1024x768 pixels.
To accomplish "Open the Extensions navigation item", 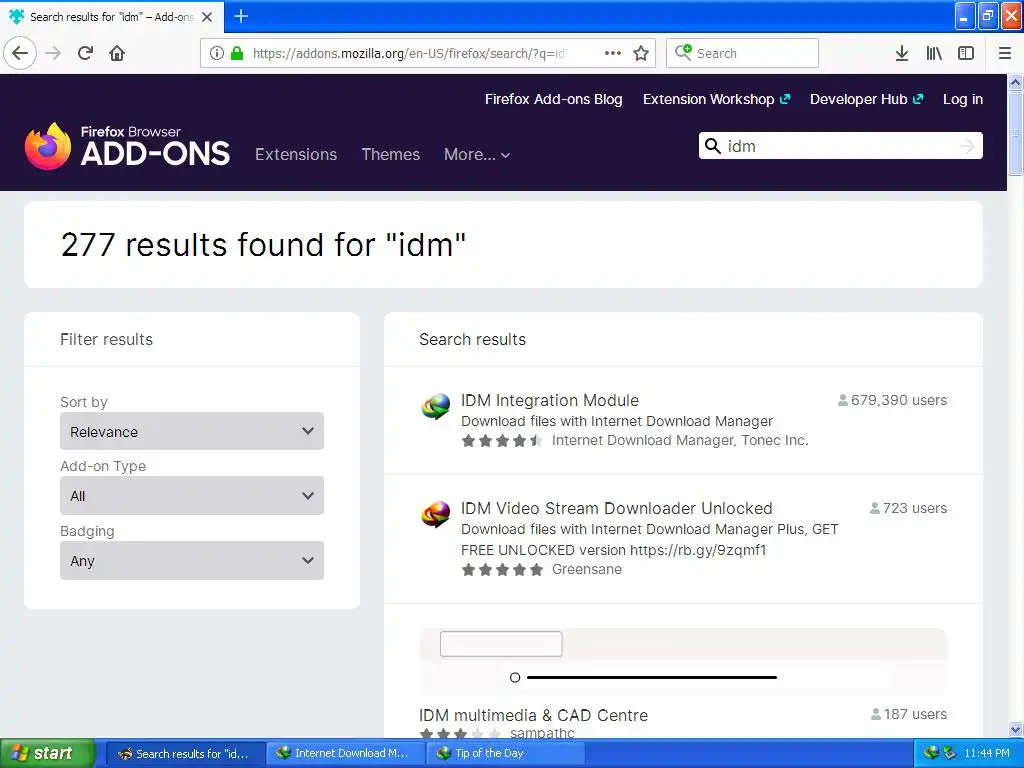I will 296,154.
